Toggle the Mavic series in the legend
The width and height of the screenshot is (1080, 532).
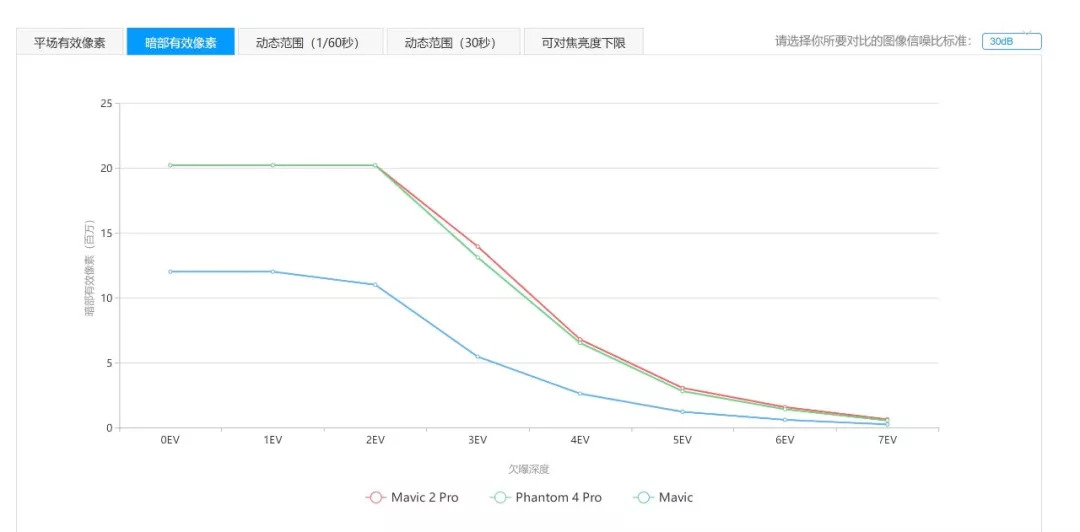click(664, 497)
